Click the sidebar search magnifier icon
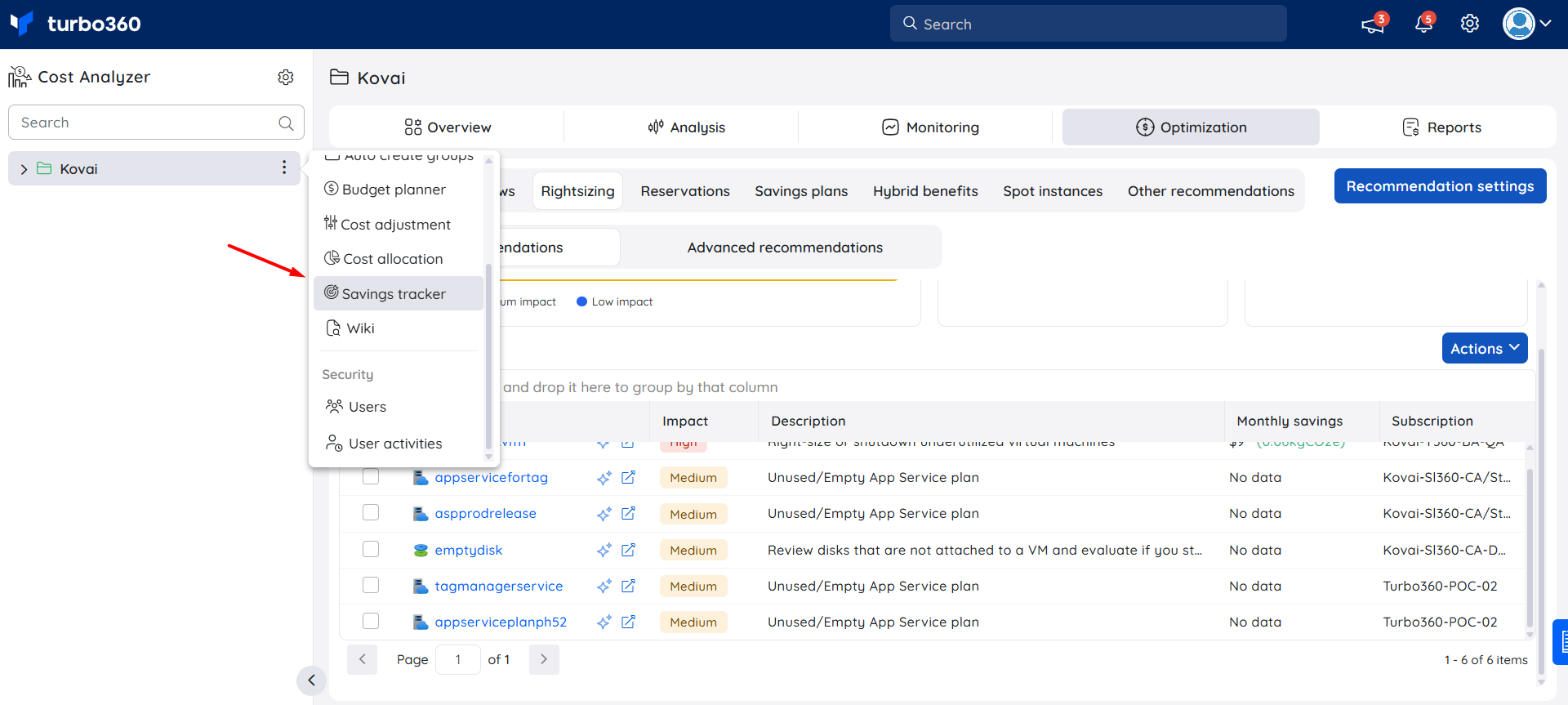 tap(286, 123)
